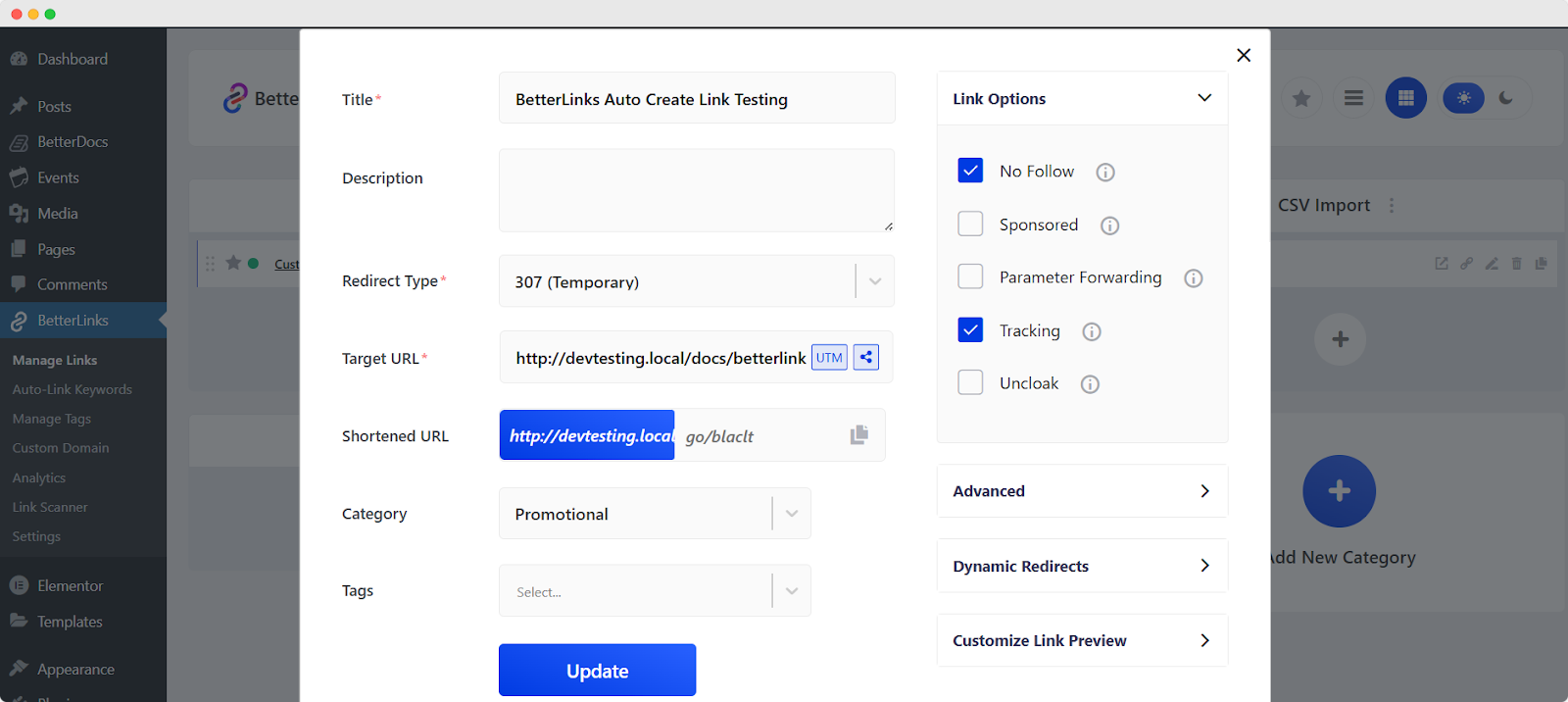1568x702 pixels.
Task: Switch to grid view icon in header
Action: [x=1405, y=98]
